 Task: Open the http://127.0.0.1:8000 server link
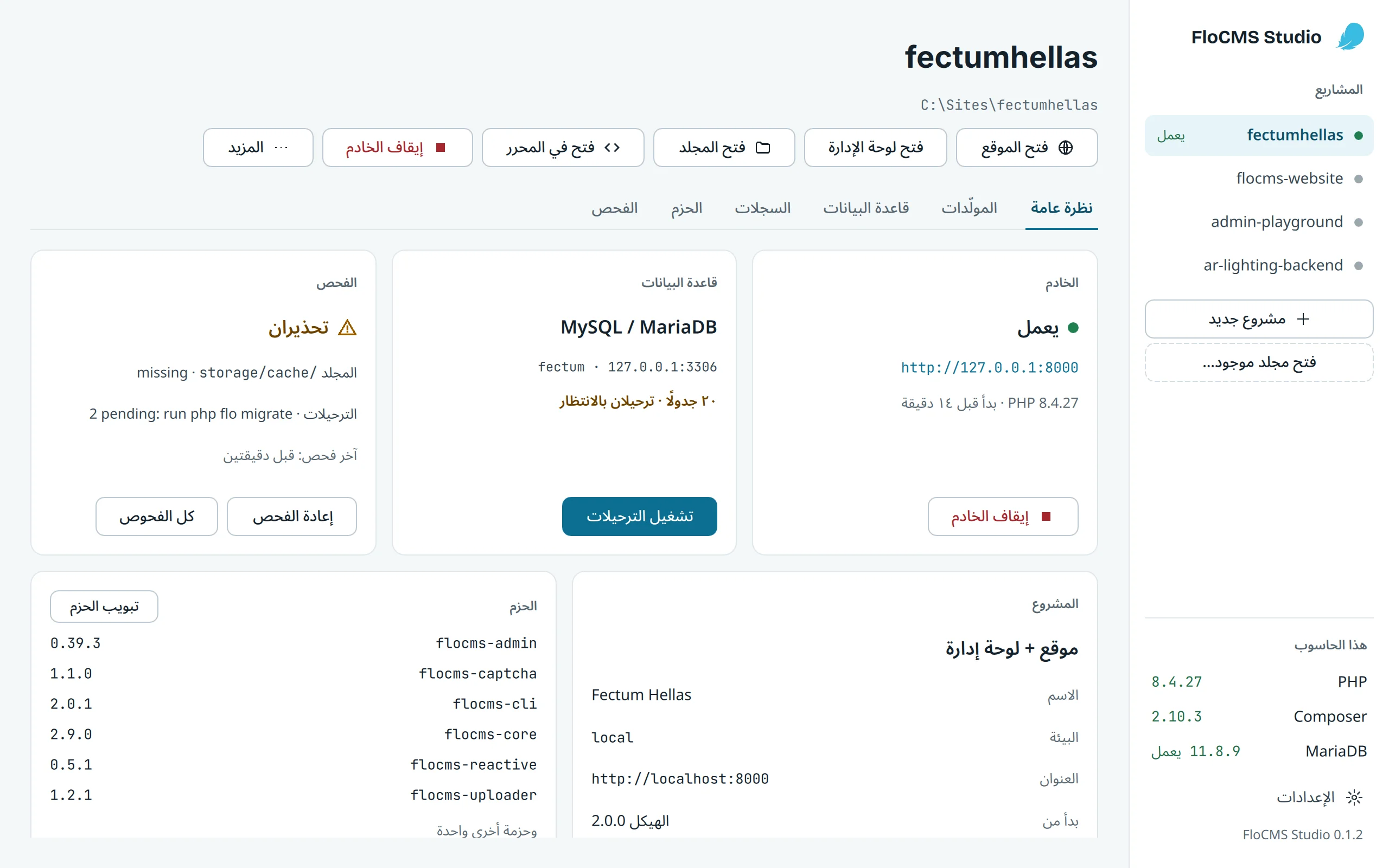(x=989, y=367)
